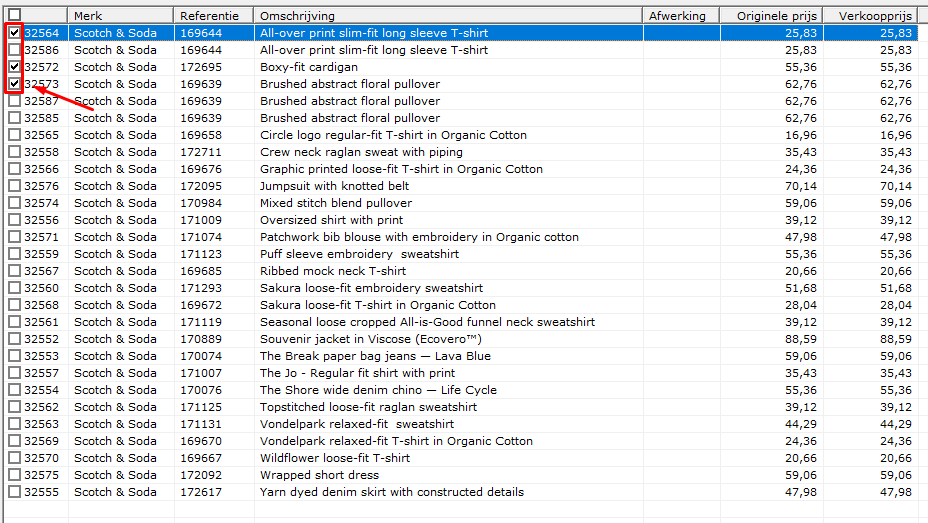Check the checkbox for row 32559
Image resolution: width=928 pixels, height=523 pixels.
tap(15, 254)
